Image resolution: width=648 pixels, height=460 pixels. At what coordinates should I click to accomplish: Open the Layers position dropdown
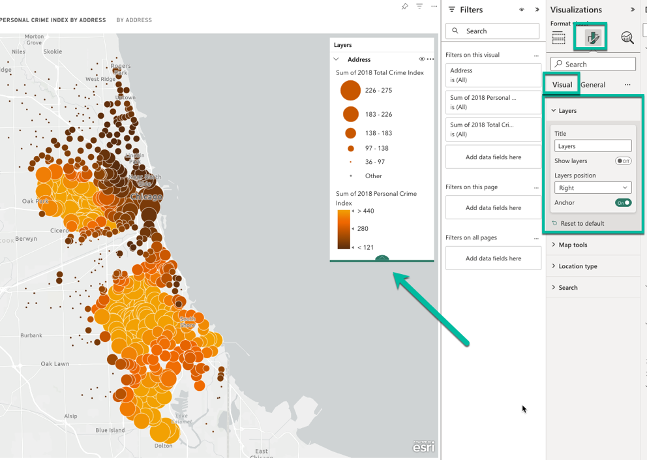tap(592, 187)
